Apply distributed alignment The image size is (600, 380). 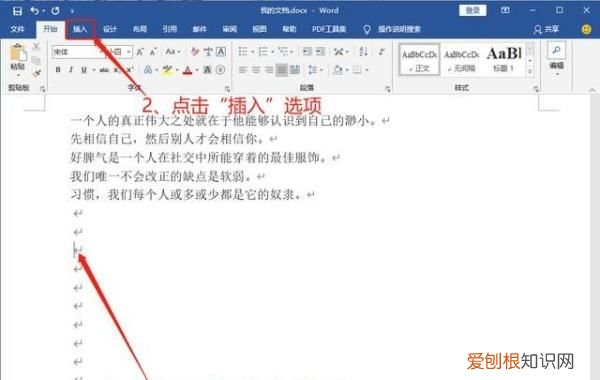295,70
